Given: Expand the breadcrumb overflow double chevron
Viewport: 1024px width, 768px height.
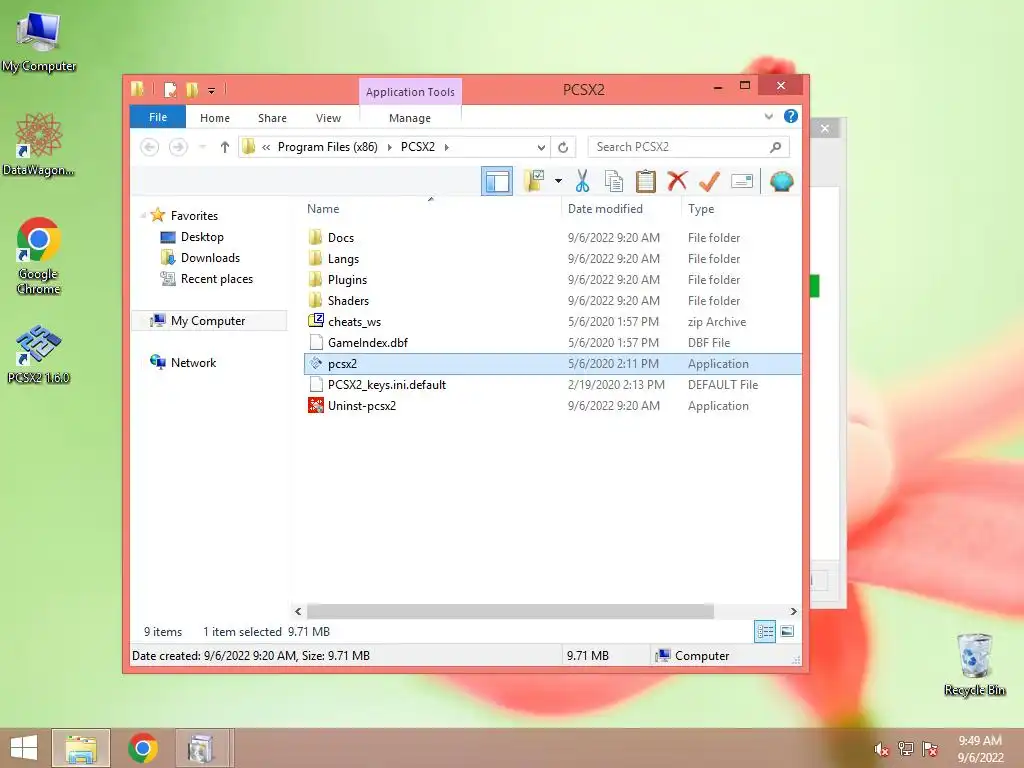Looking at the screenshot, I should [266, 147].
